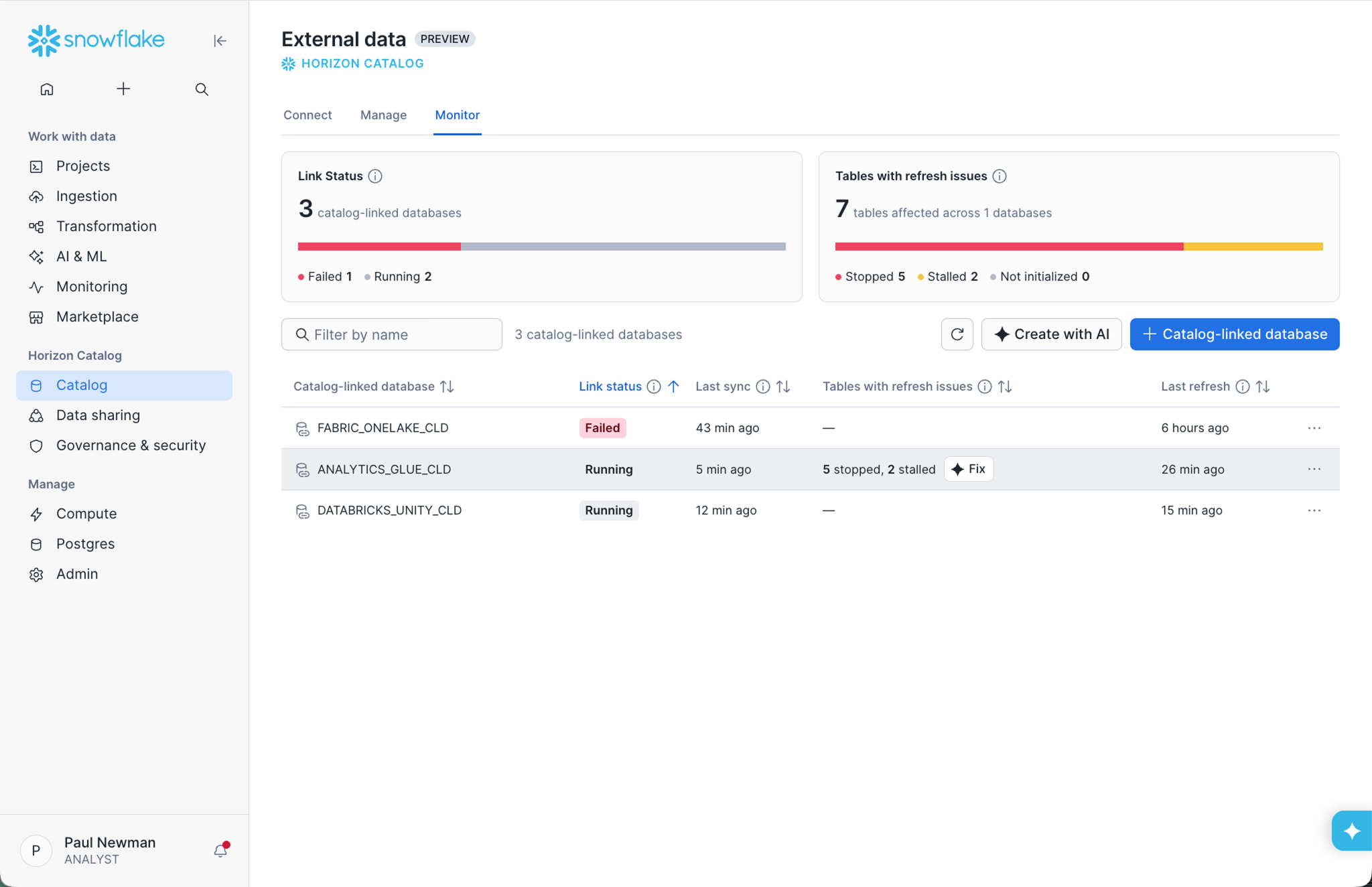This screenshot has height=887, width=1372.
Task: Add a Catalog-linked database
Action: tap(1235, 334)
